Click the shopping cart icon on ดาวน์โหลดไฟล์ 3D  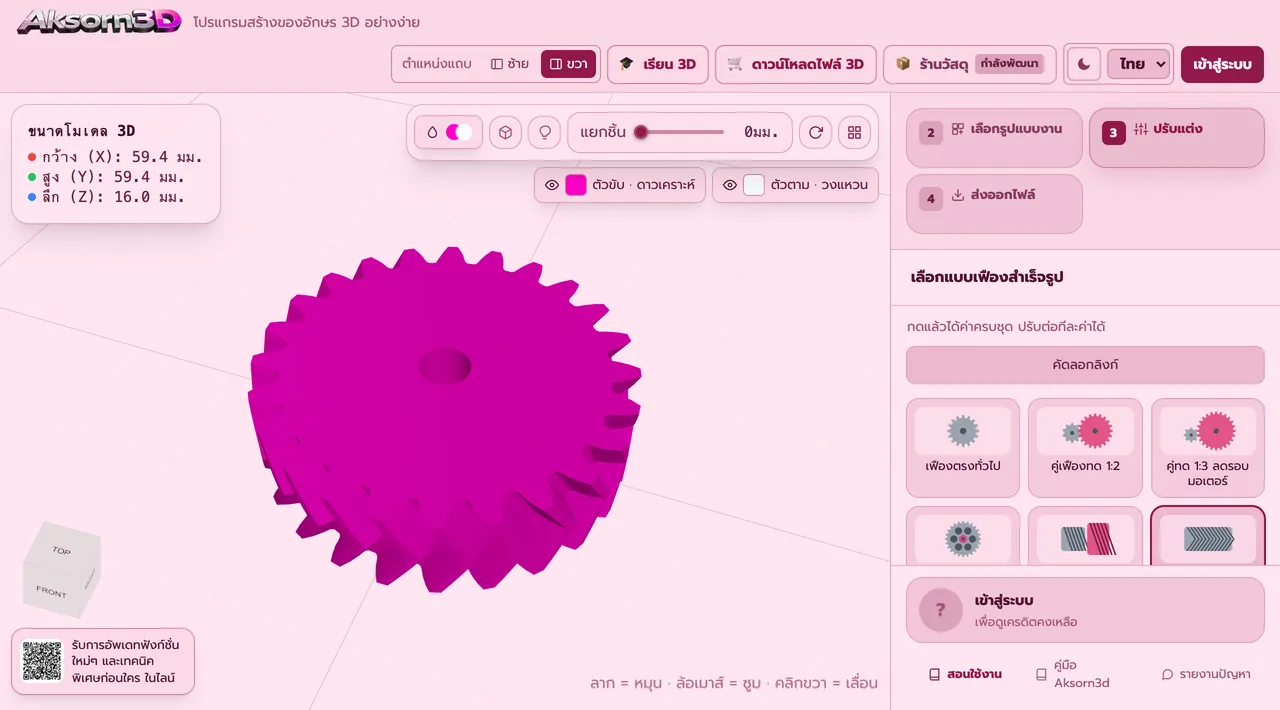pyautogui.click(x=735, y=64)
